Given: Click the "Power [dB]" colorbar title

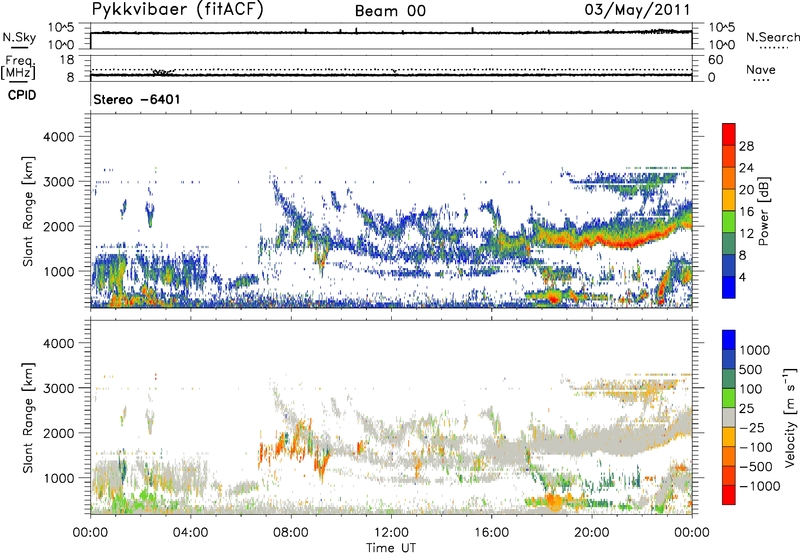Looking at the screenshot, I should tap(764, 211).
